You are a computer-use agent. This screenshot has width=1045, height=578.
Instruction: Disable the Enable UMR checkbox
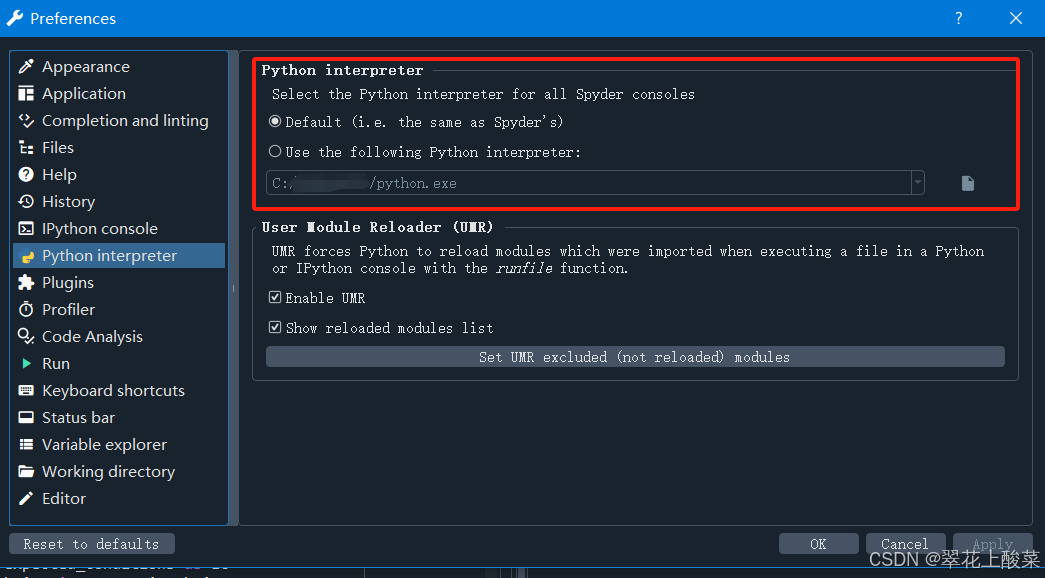[275, 298]
